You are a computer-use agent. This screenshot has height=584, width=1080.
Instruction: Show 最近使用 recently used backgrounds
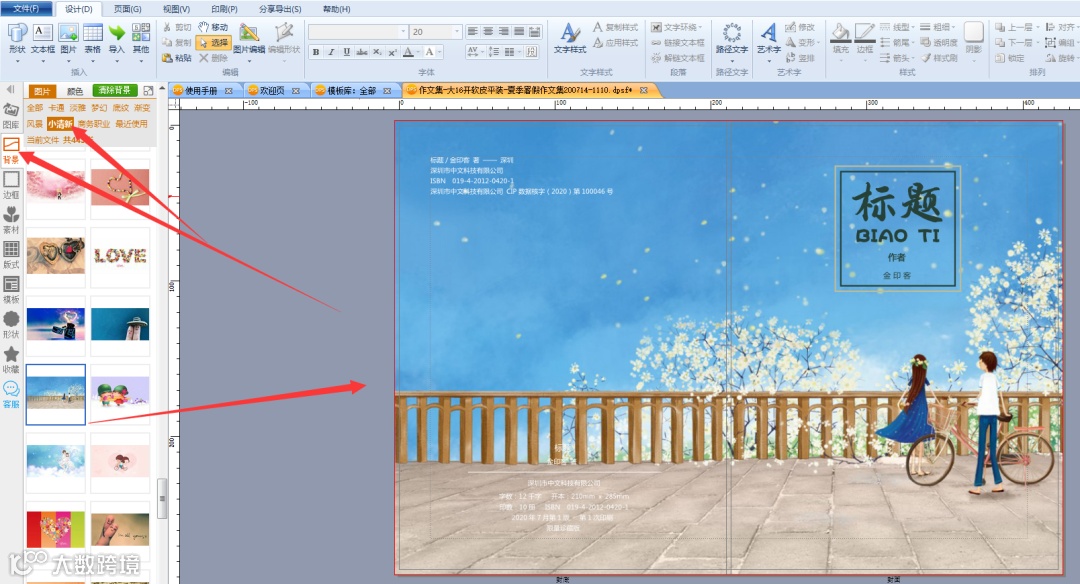pyautogui.click(x=132, y=124)
